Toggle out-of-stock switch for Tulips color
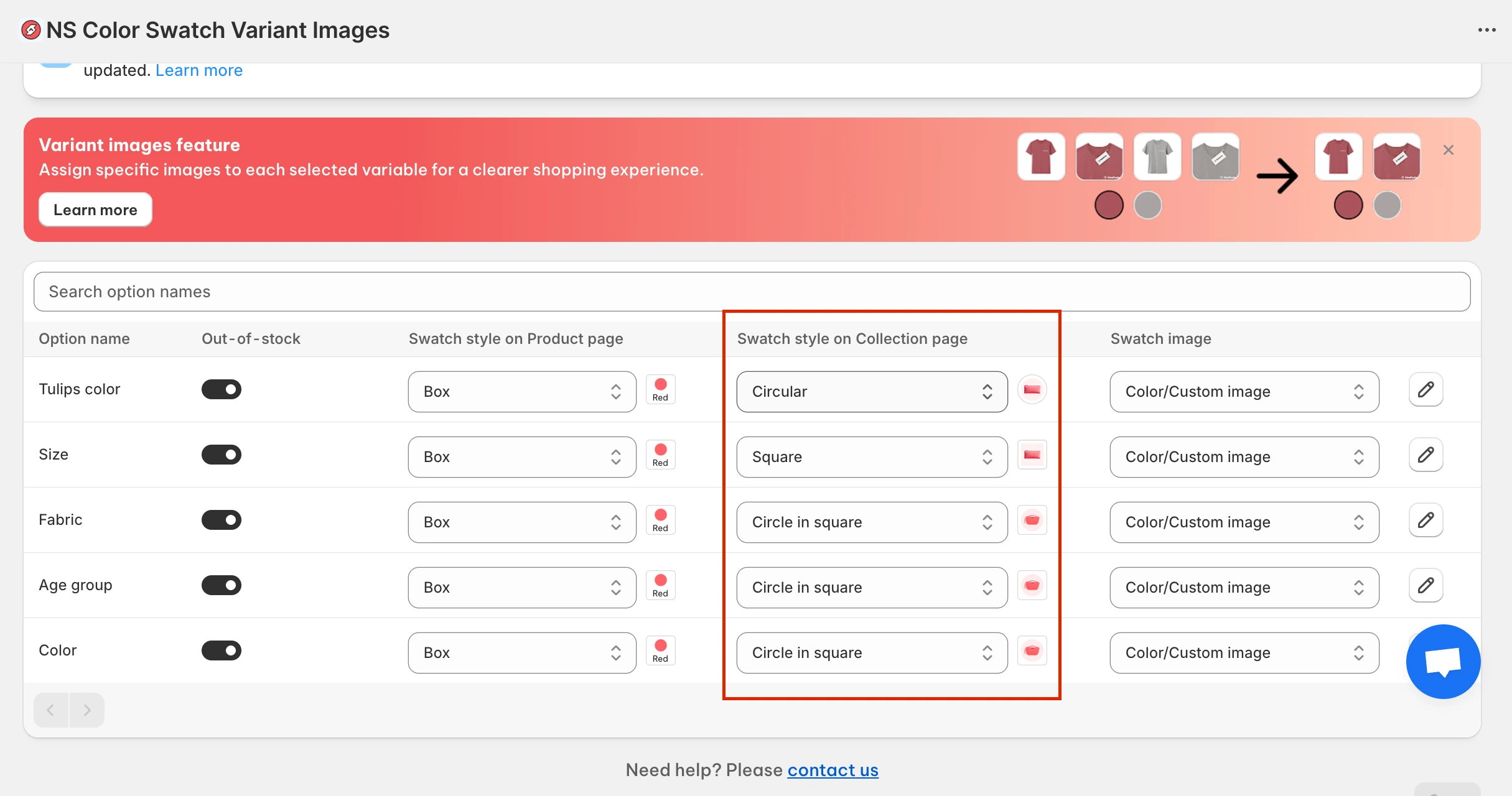Screen dimensions: 1512x796 pos(222,390)
